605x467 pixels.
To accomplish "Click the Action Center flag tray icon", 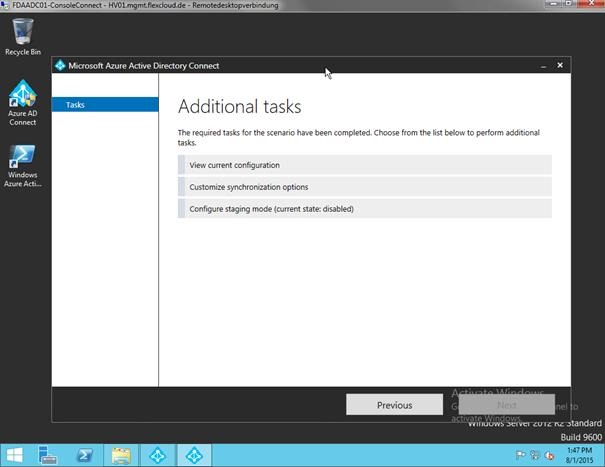I will click(x=521, y=455).
